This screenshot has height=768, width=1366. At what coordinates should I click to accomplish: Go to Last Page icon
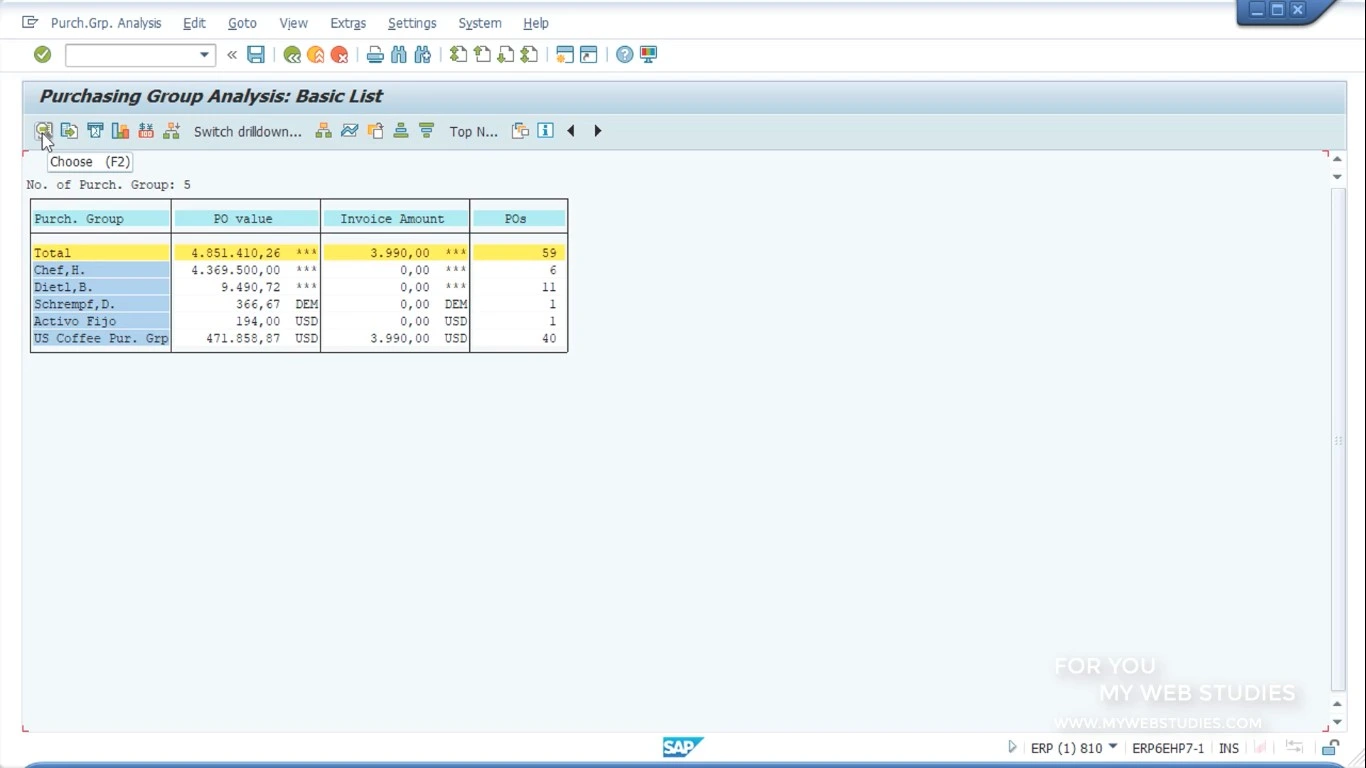pos(530,55)
